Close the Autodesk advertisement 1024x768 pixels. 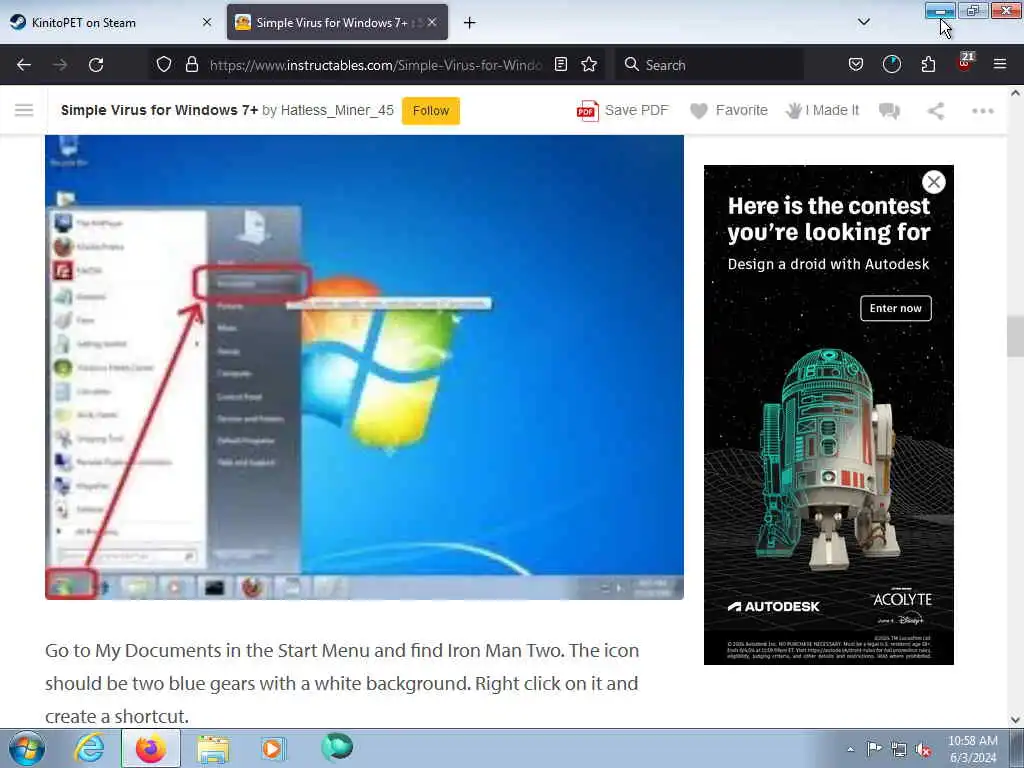[x=934, y=182]
